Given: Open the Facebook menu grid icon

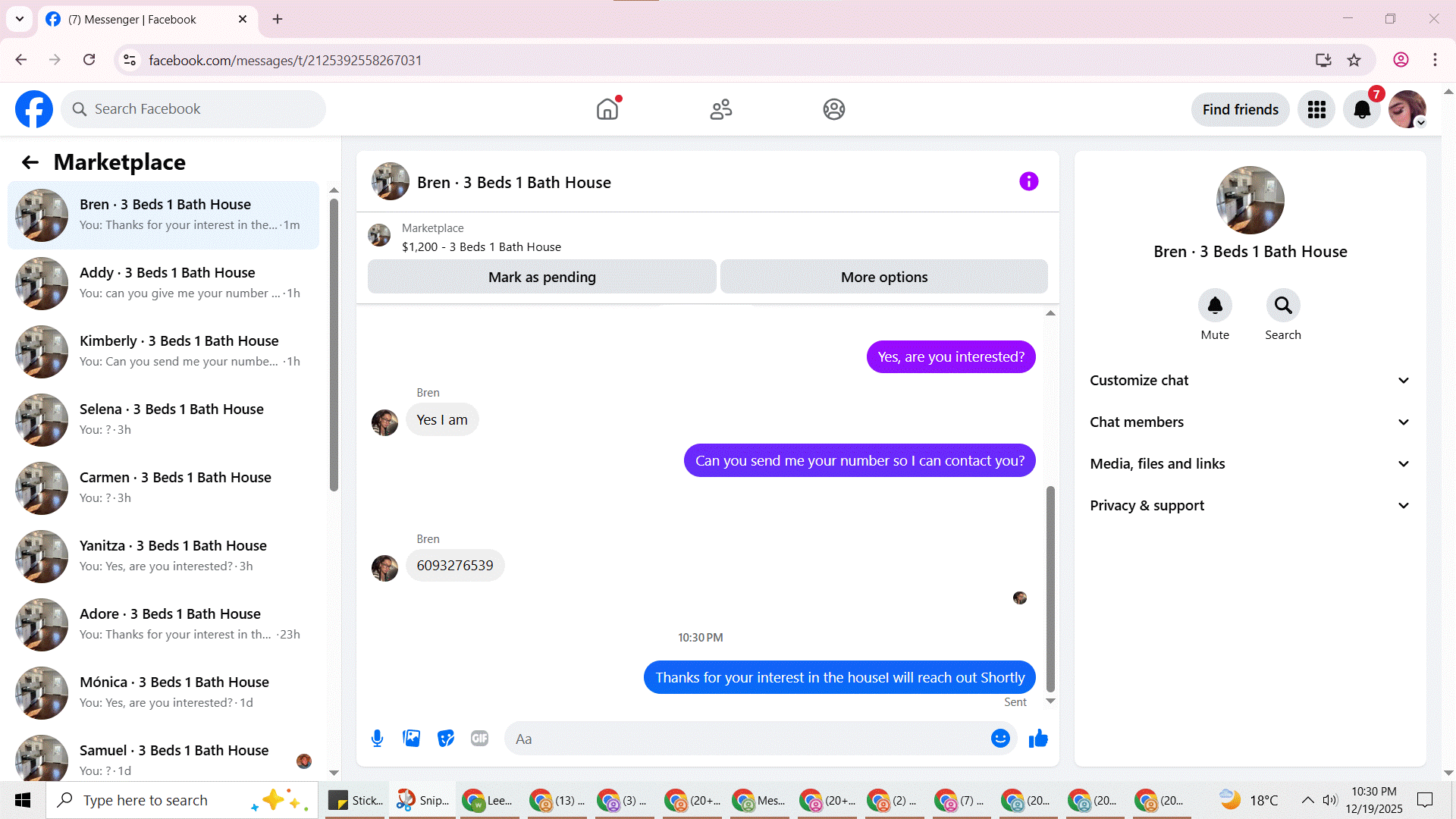Looking at the screenshot, I should tap(1316, 109).
